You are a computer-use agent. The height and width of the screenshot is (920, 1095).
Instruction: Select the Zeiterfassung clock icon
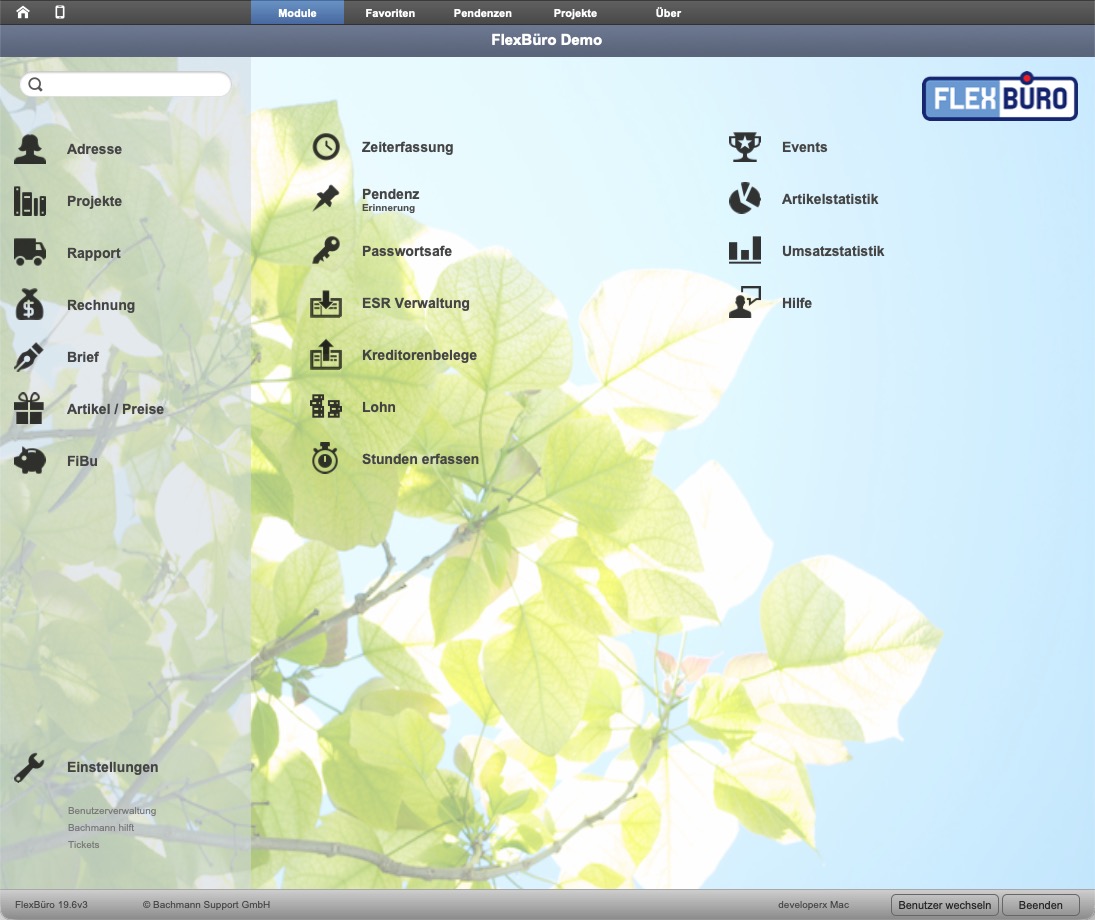(x=326, y=147)
